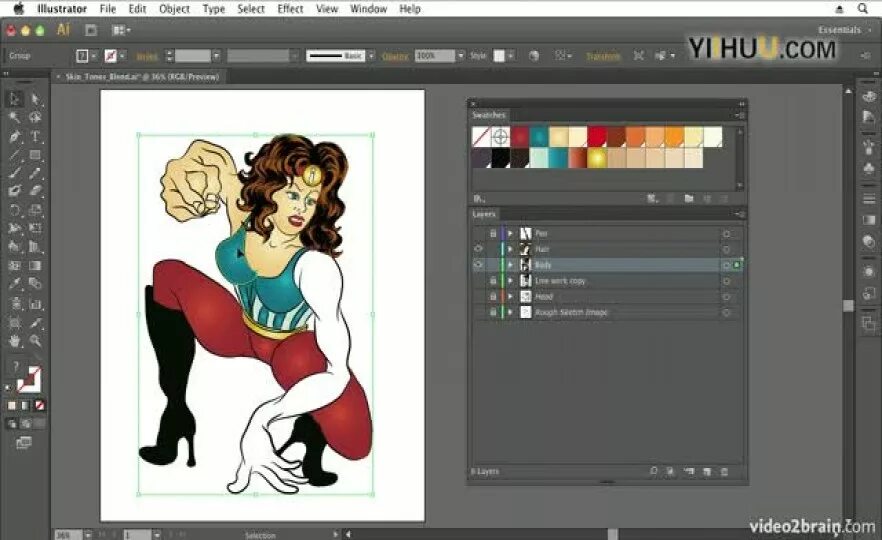Expand the Body layer

click(510, 264)
